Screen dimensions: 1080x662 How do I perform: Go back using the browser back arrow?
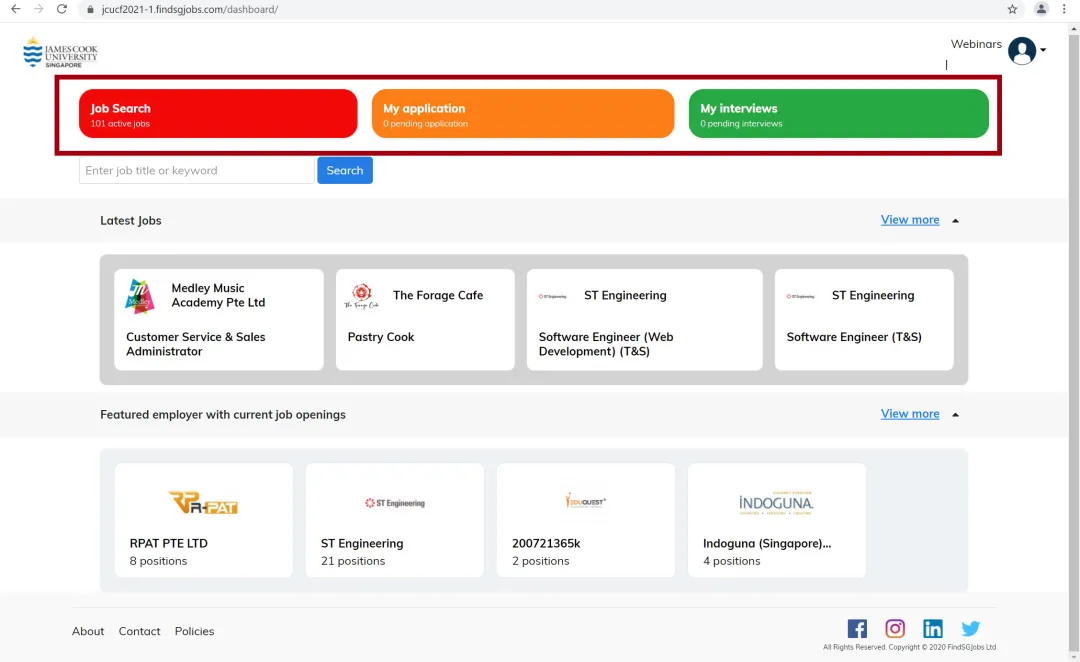[x=15, y=9]
